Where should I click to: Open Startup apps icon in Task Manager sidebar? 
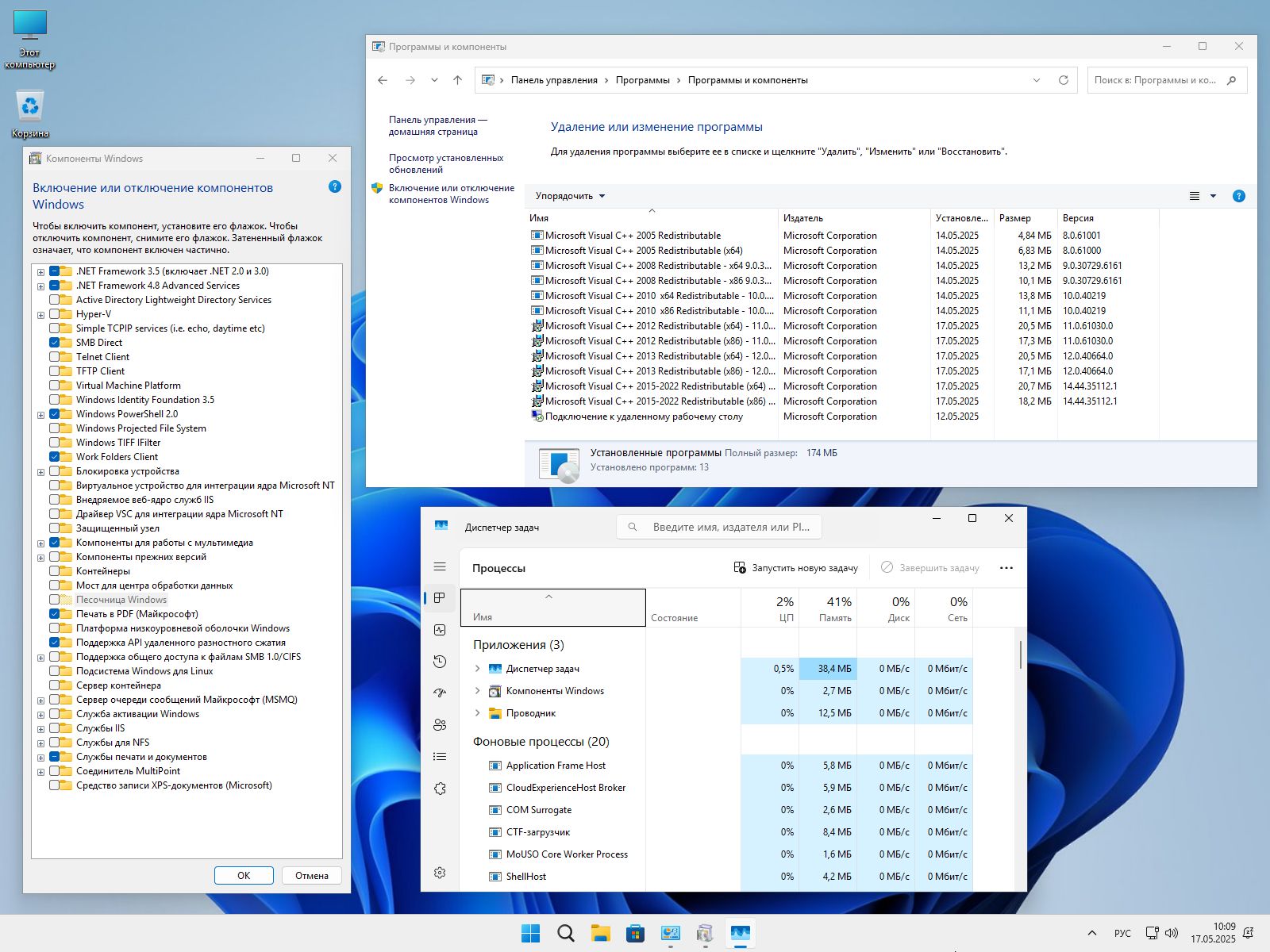[x=440, y=693]
